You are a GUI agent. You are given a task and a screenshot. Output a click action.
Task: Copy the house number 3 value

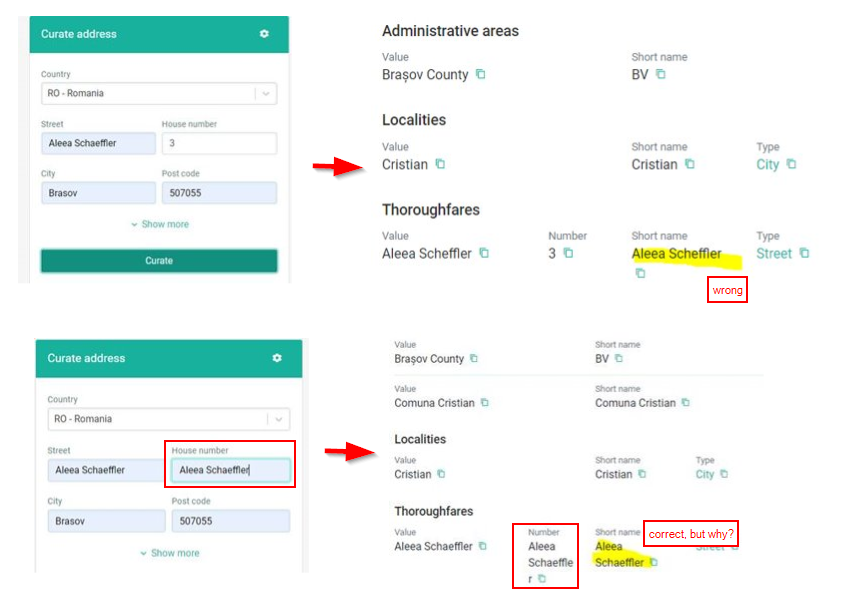tap(568, 254)
